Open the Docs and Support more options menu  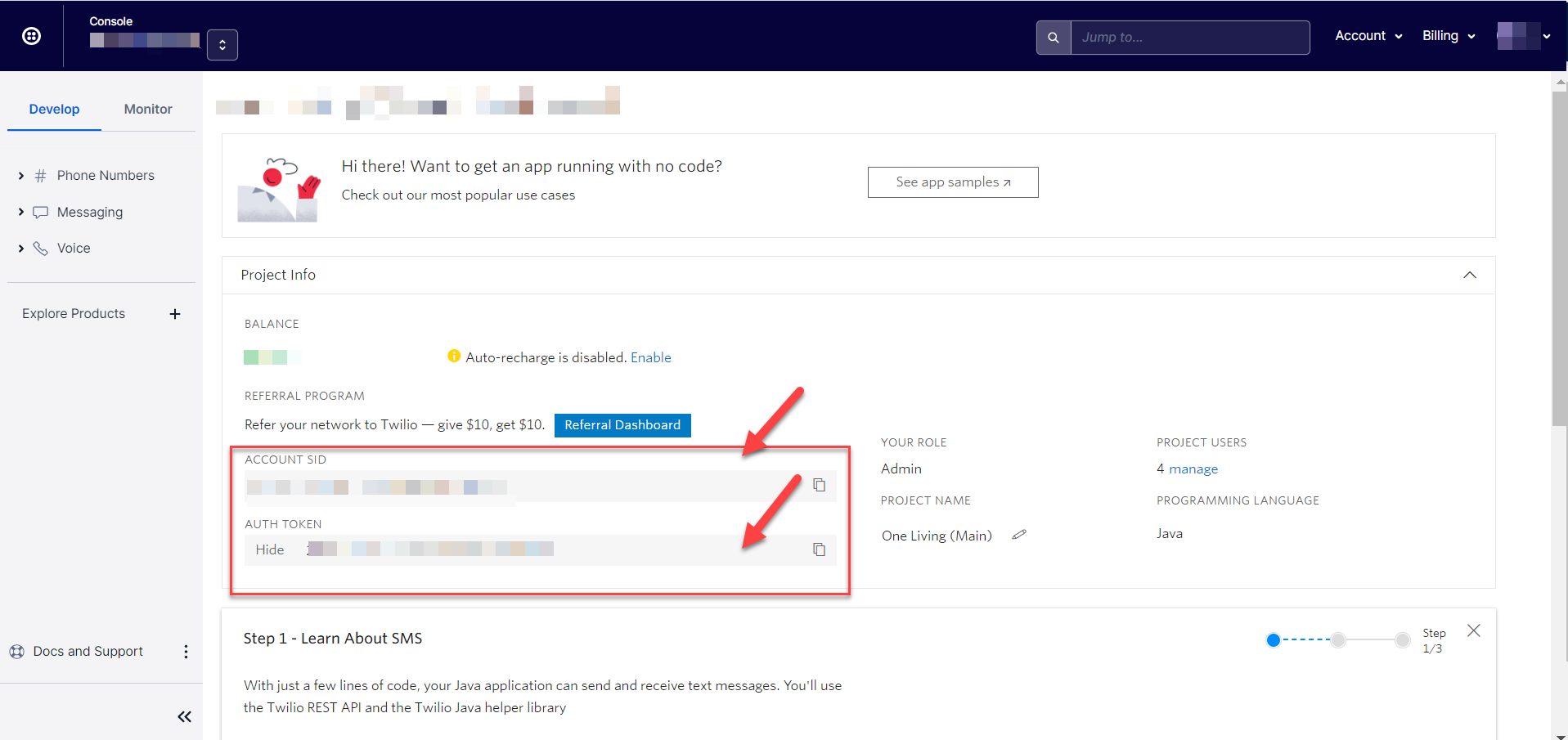[186, 652]
